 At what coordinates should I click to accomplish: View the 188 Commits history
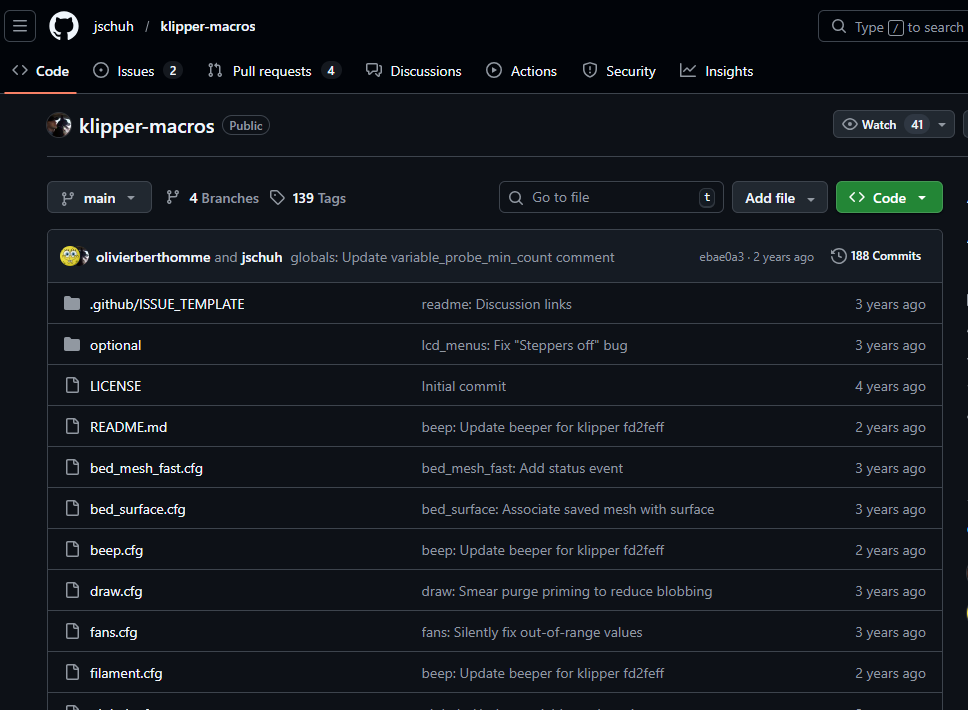coord(876,256)
